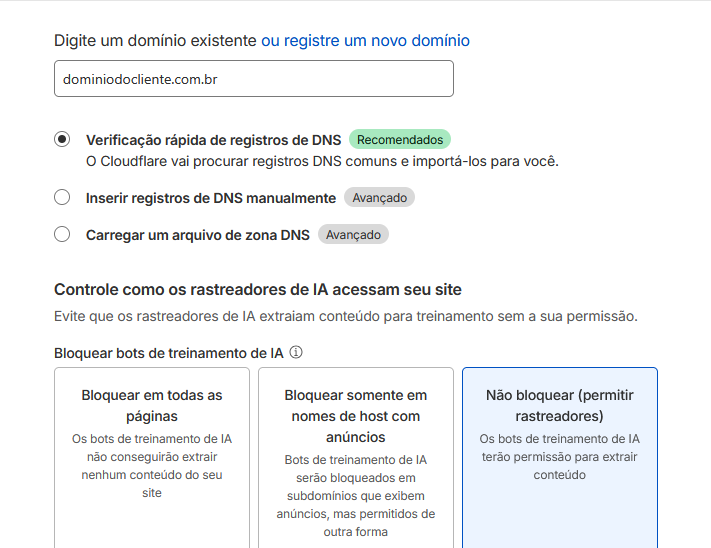Image resolution: width=711 pixels, height=548 pixels.
Task: Choose 'Bloquear somente em nomes de host' card
Action: point(355,457)
